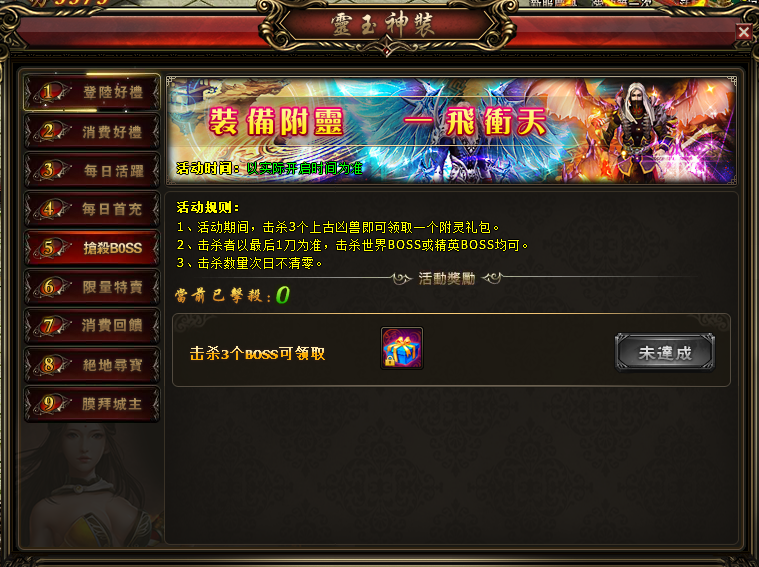Screen dimensions: 759x567
Task: Open the 消費回饋 tab
Action: [x=92, y=325]
